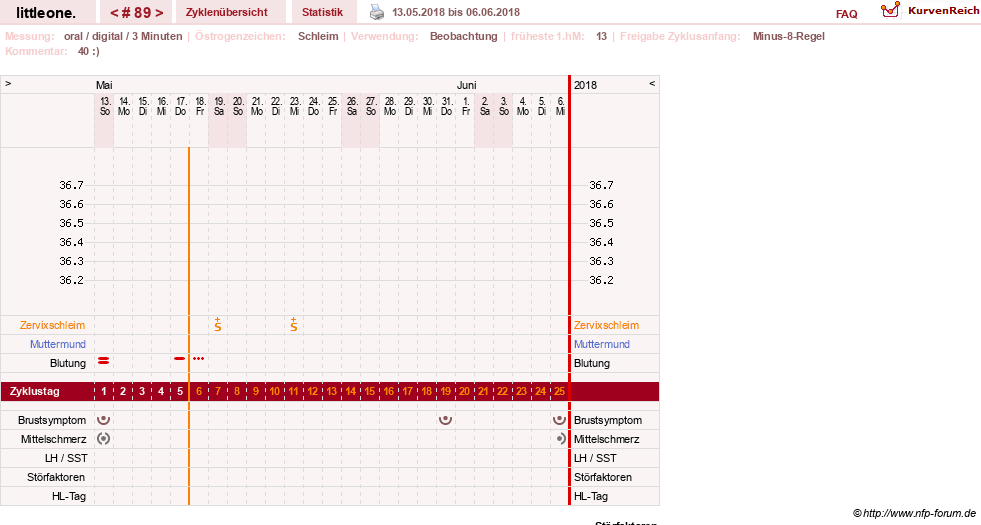The width and height of the screenshot is (981, 525).
Task: Click the Juni month label
Action: pyautogui.click(x=466, y=85)
